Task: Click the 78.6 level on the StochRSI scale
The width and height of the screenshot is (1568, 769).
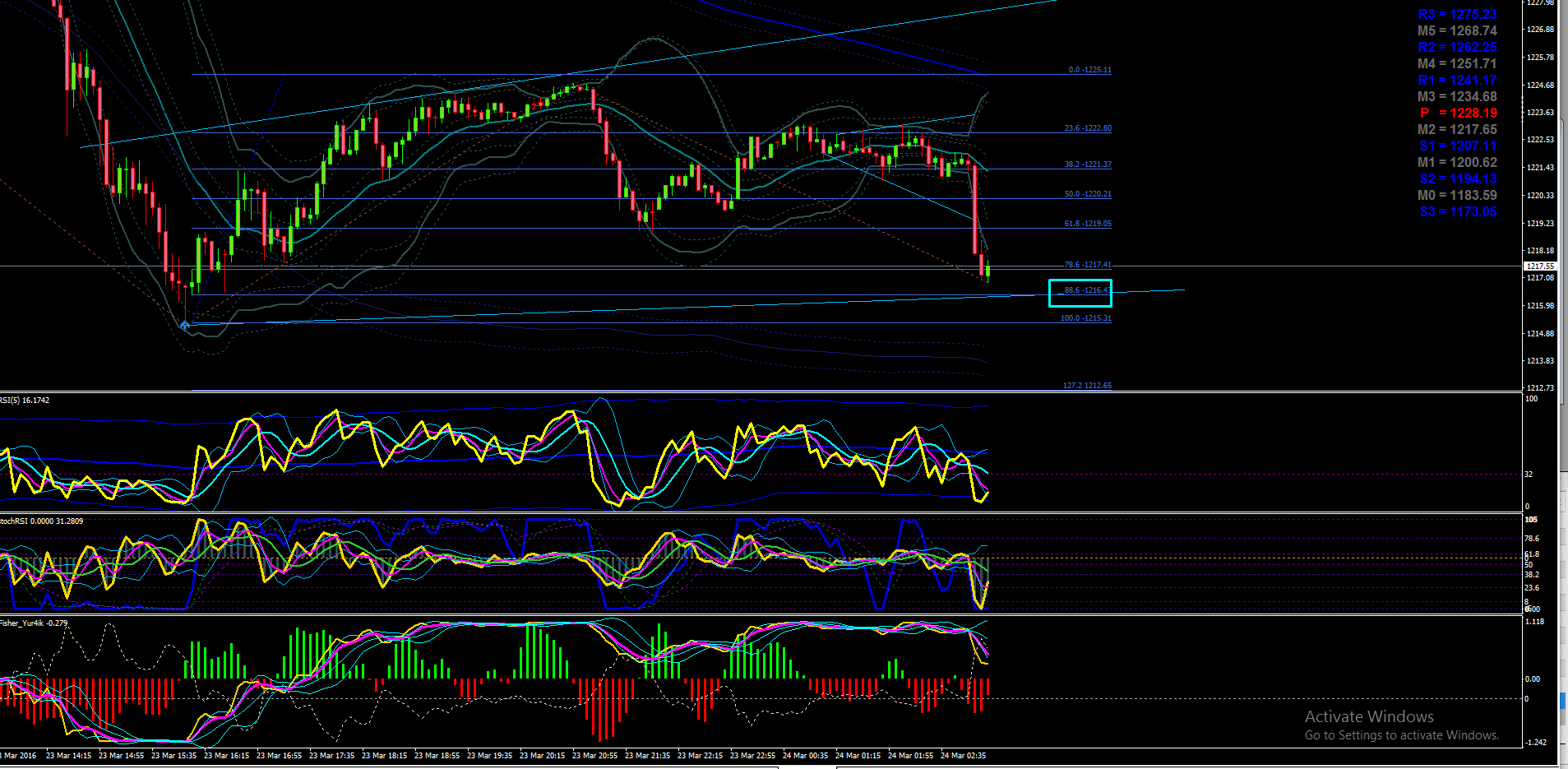Action: (x=1532, y=539)
